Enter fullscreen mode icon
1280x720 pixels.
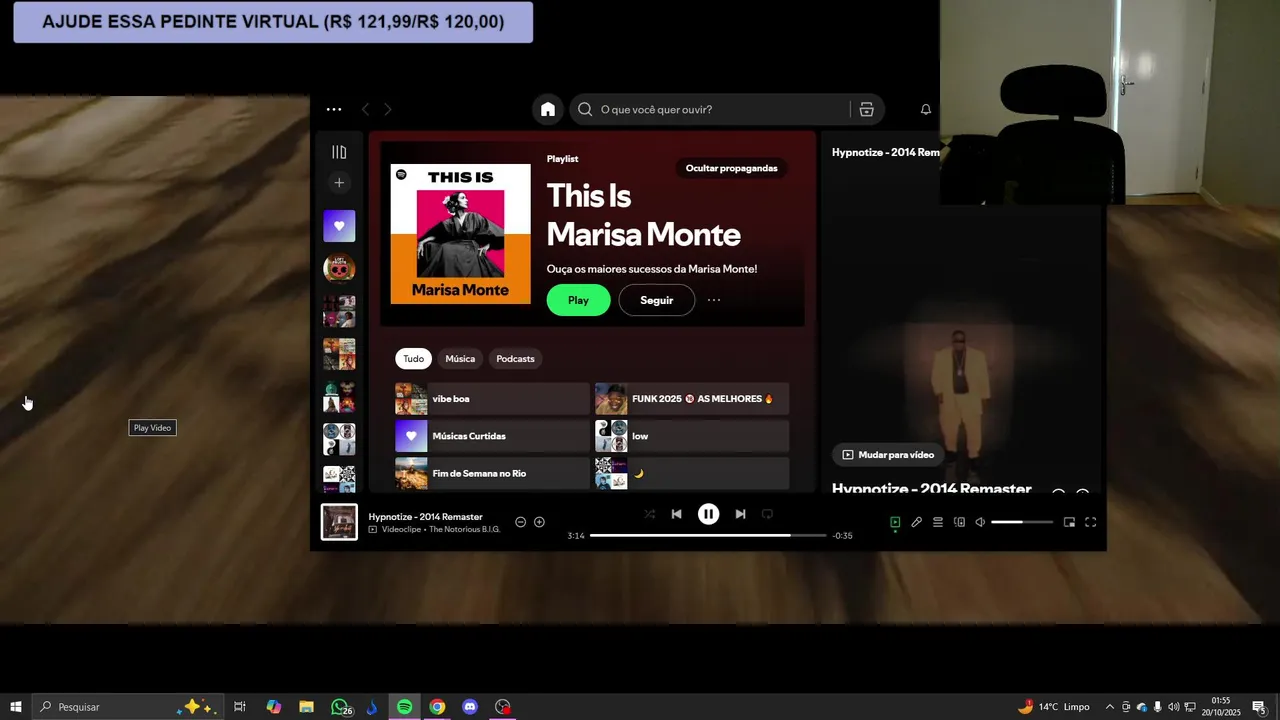click(1091, 522)
